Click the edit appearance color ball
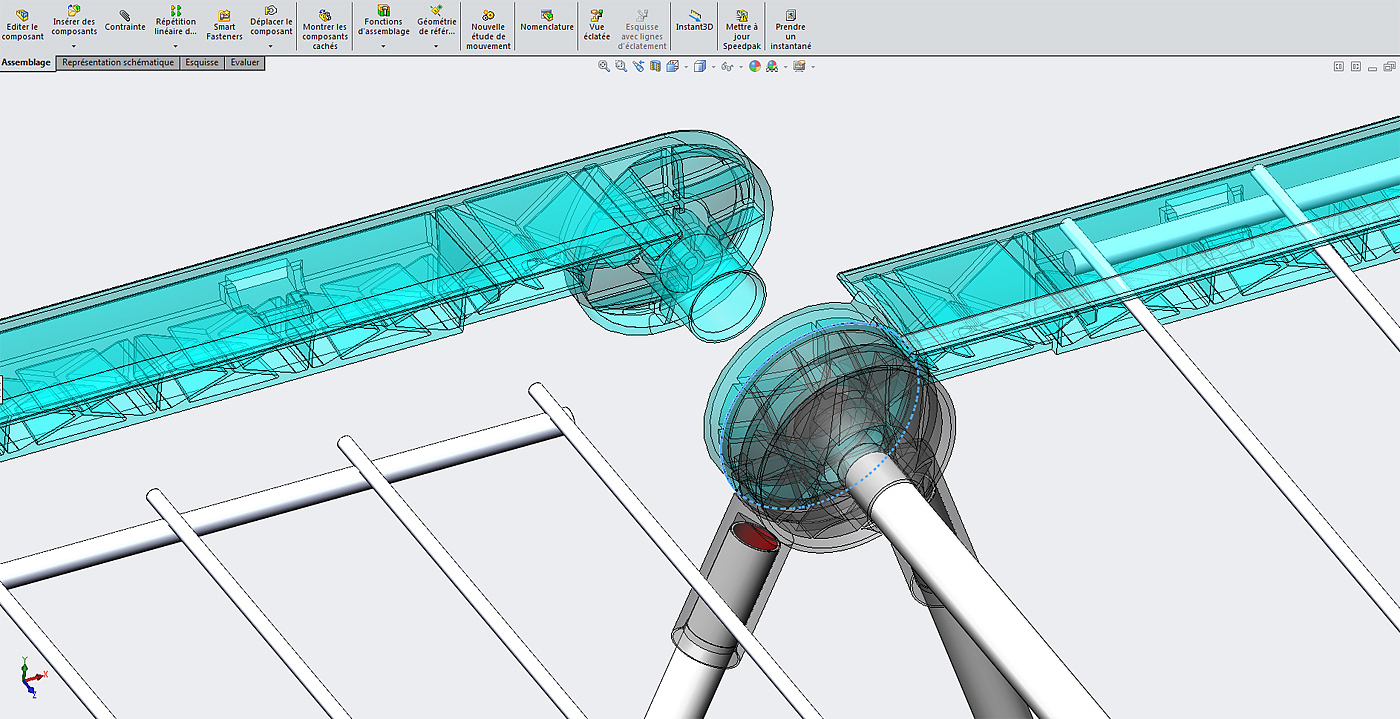 click(x=755, y=66)
